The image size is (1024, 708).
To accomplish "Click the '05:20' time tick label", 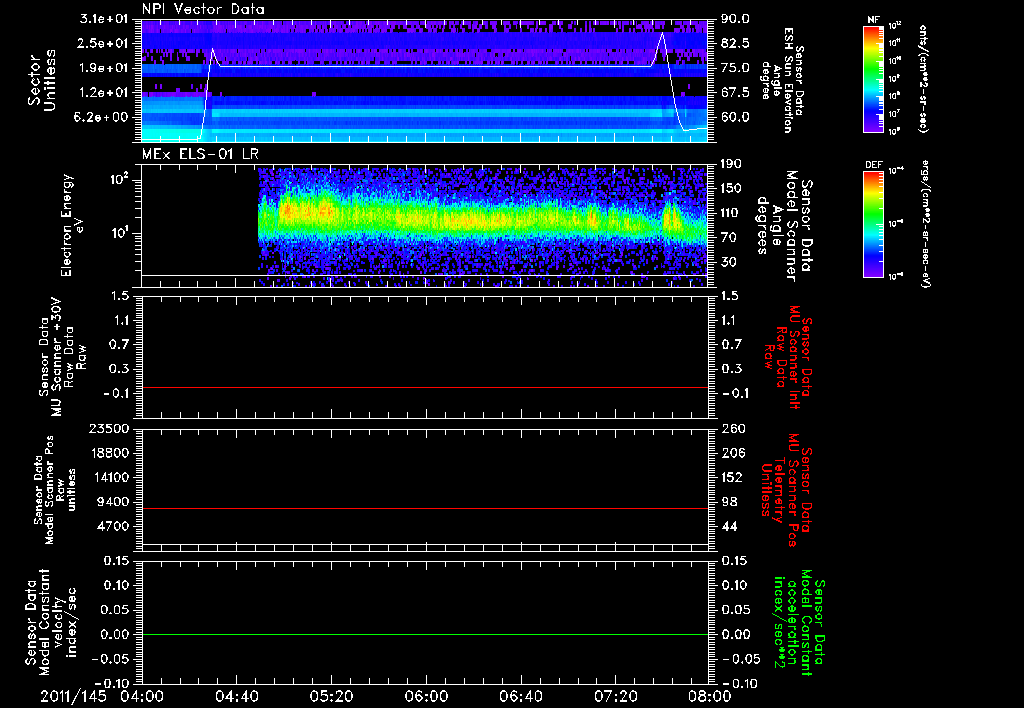I will point(331,696).
